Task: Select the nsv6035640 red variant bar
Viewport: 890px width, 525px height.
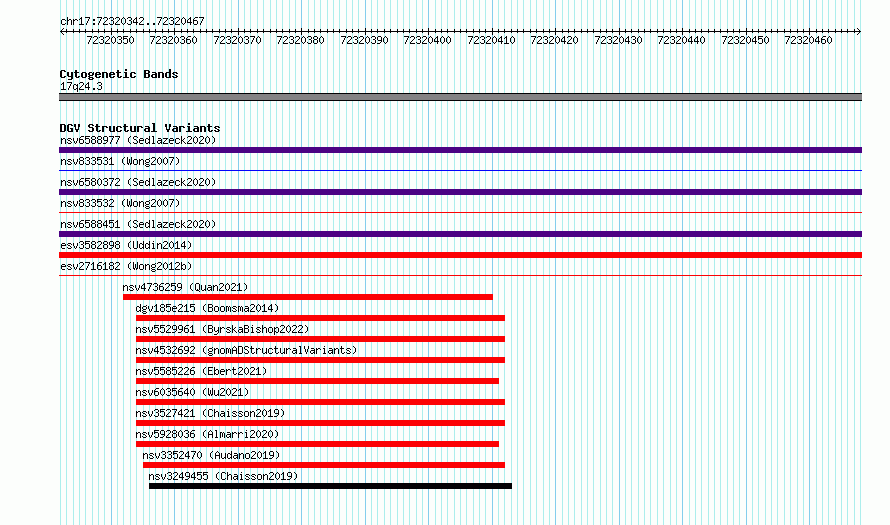Action: 320,402
